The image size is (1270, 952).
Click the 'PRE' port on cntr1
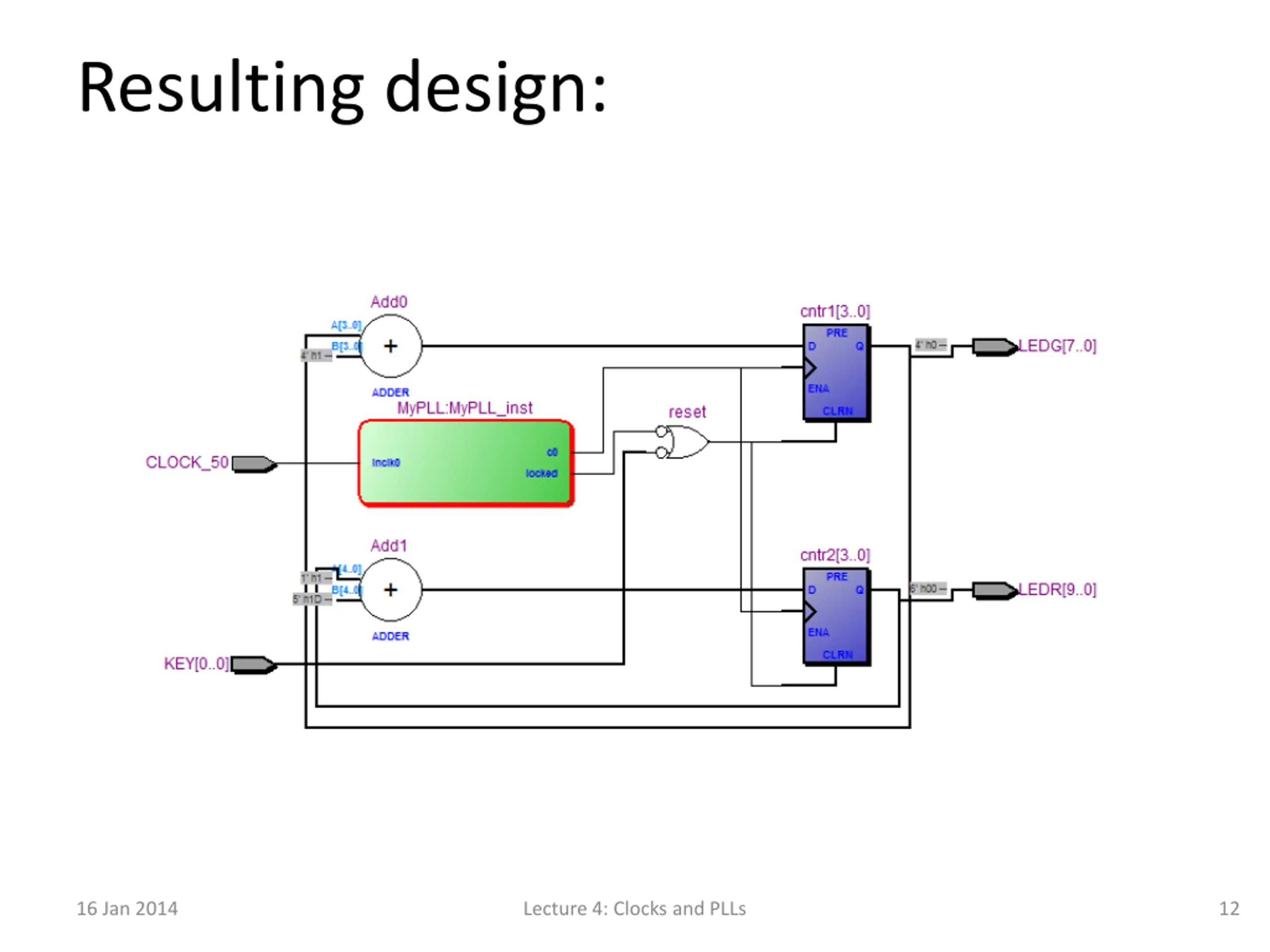(x=837, y=333)
